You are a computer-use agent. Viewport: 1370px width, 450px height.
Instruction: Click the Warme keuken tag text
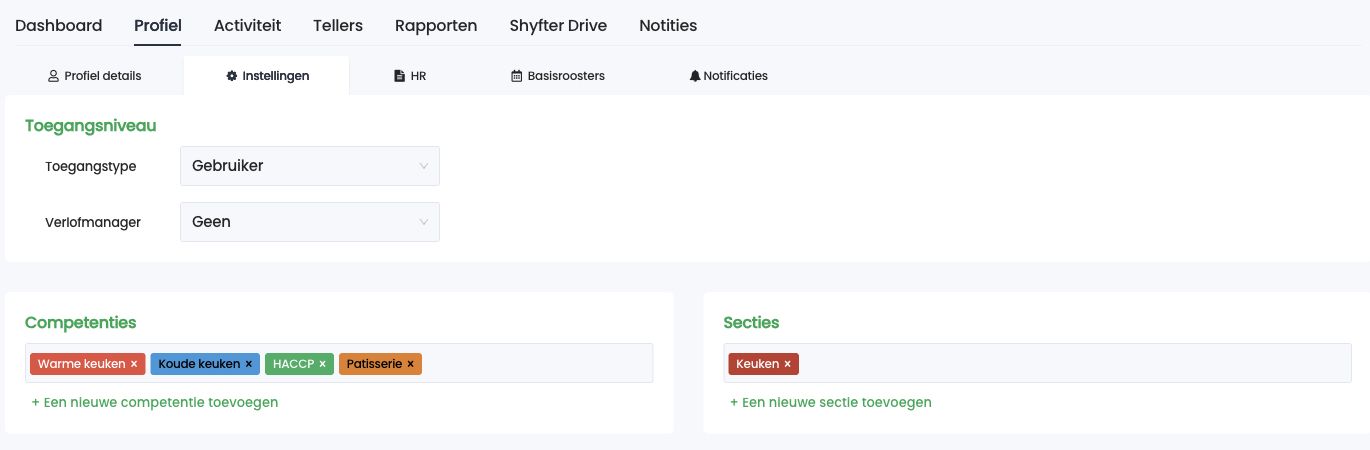[81, 364]
